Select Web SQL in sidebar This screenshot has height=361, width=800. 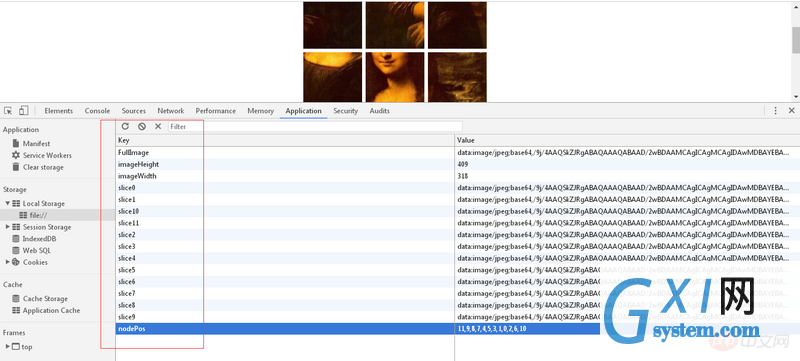37,250
